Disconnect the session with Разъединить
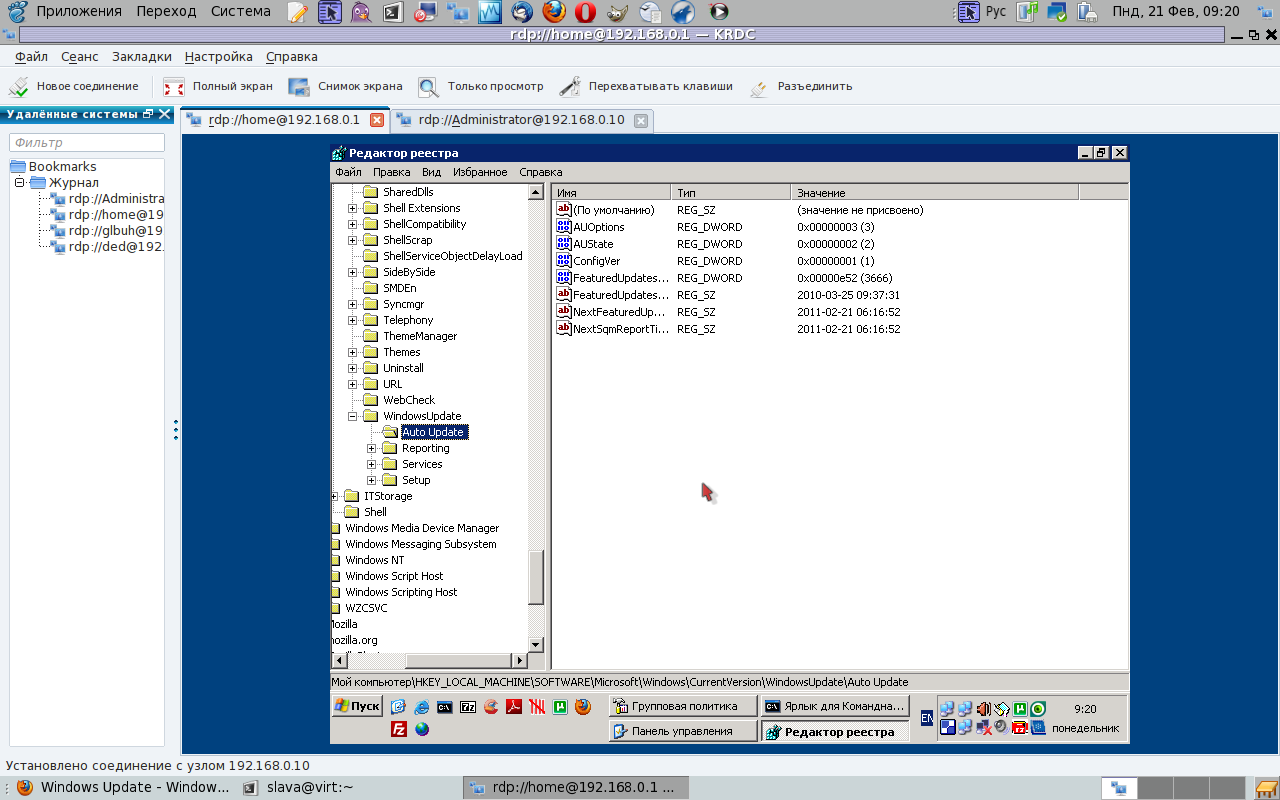 coord(801,87)
